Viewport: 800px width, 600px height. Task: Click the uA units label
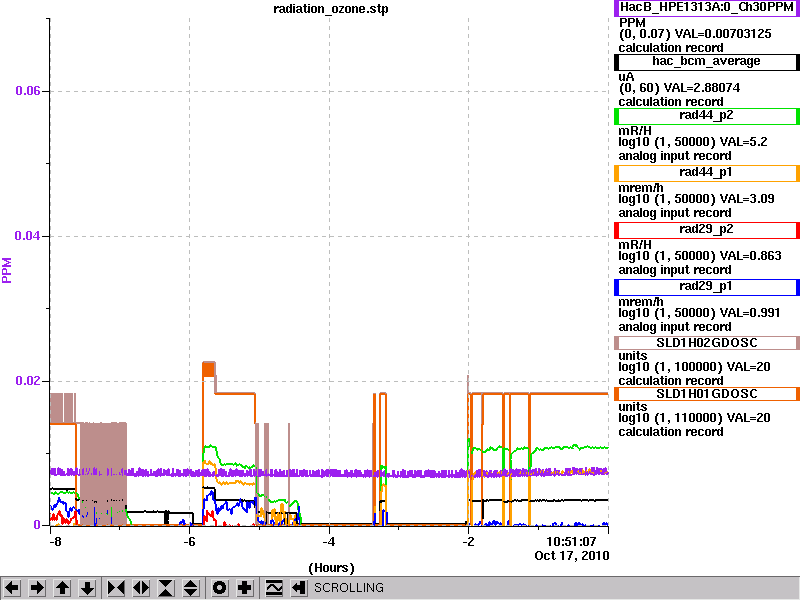(627, 77)
